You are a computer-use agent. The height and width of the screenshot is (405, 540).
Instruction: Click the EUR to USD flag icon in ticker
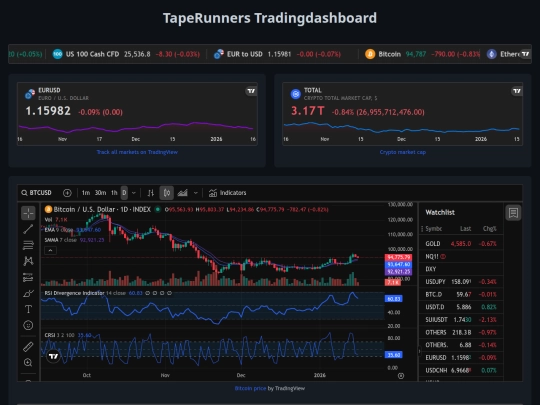[218, 54]
